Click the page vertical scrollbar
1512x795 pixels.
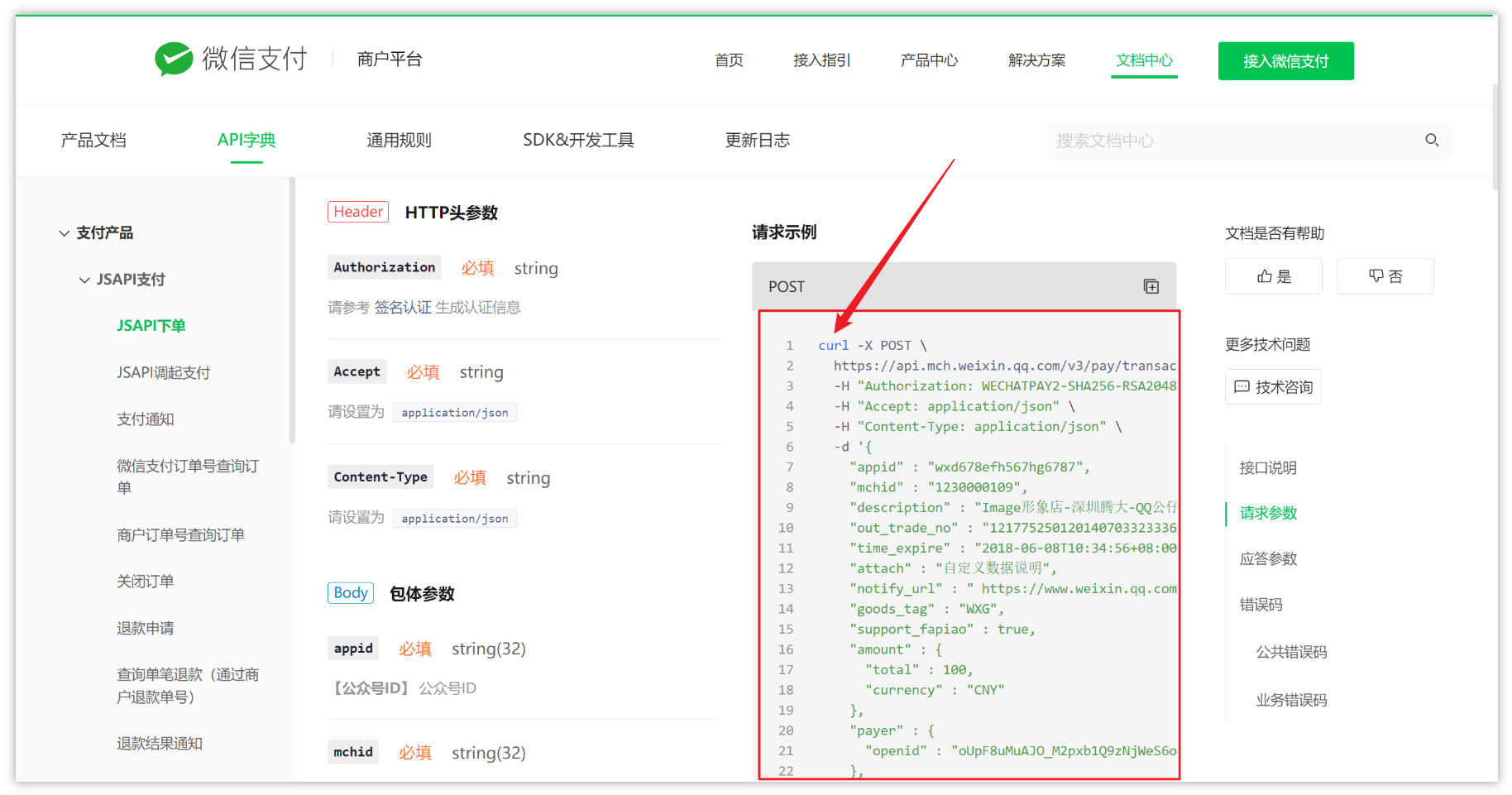[1495, 136]
